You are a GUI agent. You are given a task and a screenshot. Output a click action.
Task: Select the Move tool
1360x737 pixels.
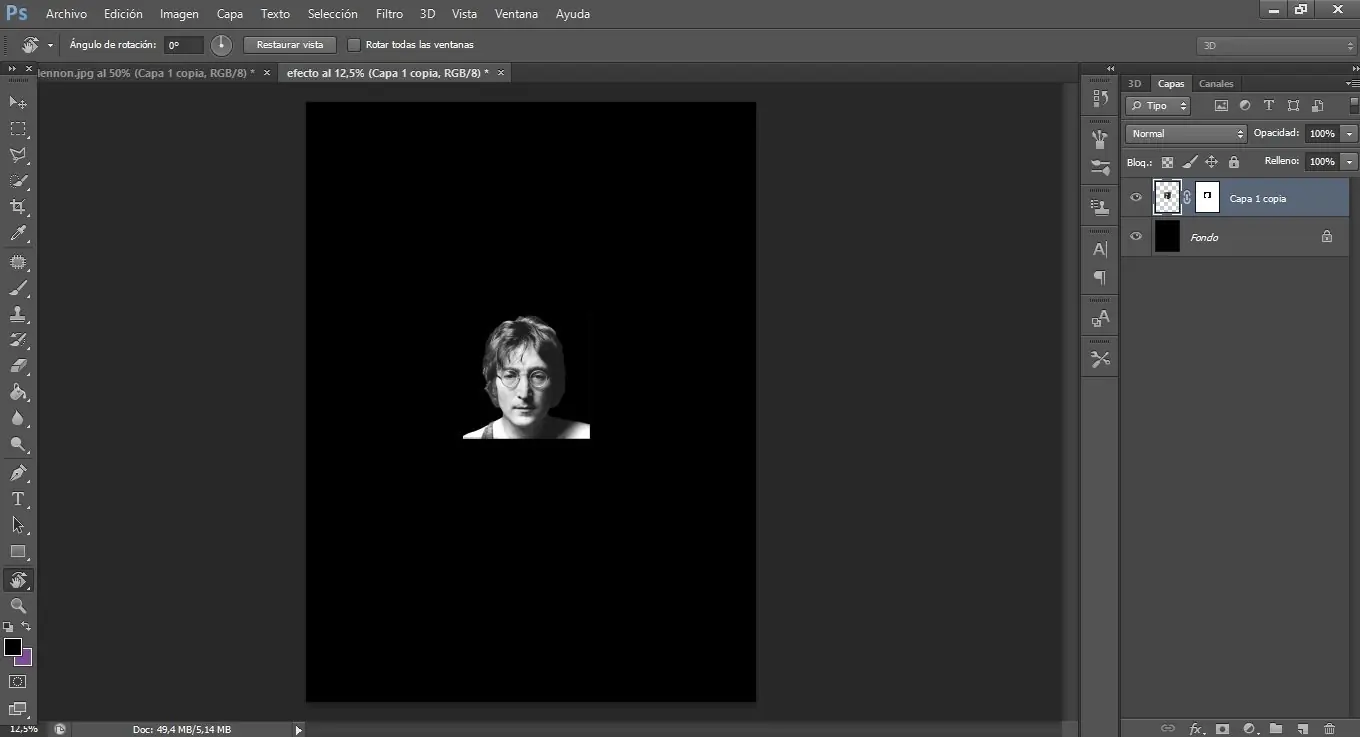pyautogui.click(x=18, y=103)
